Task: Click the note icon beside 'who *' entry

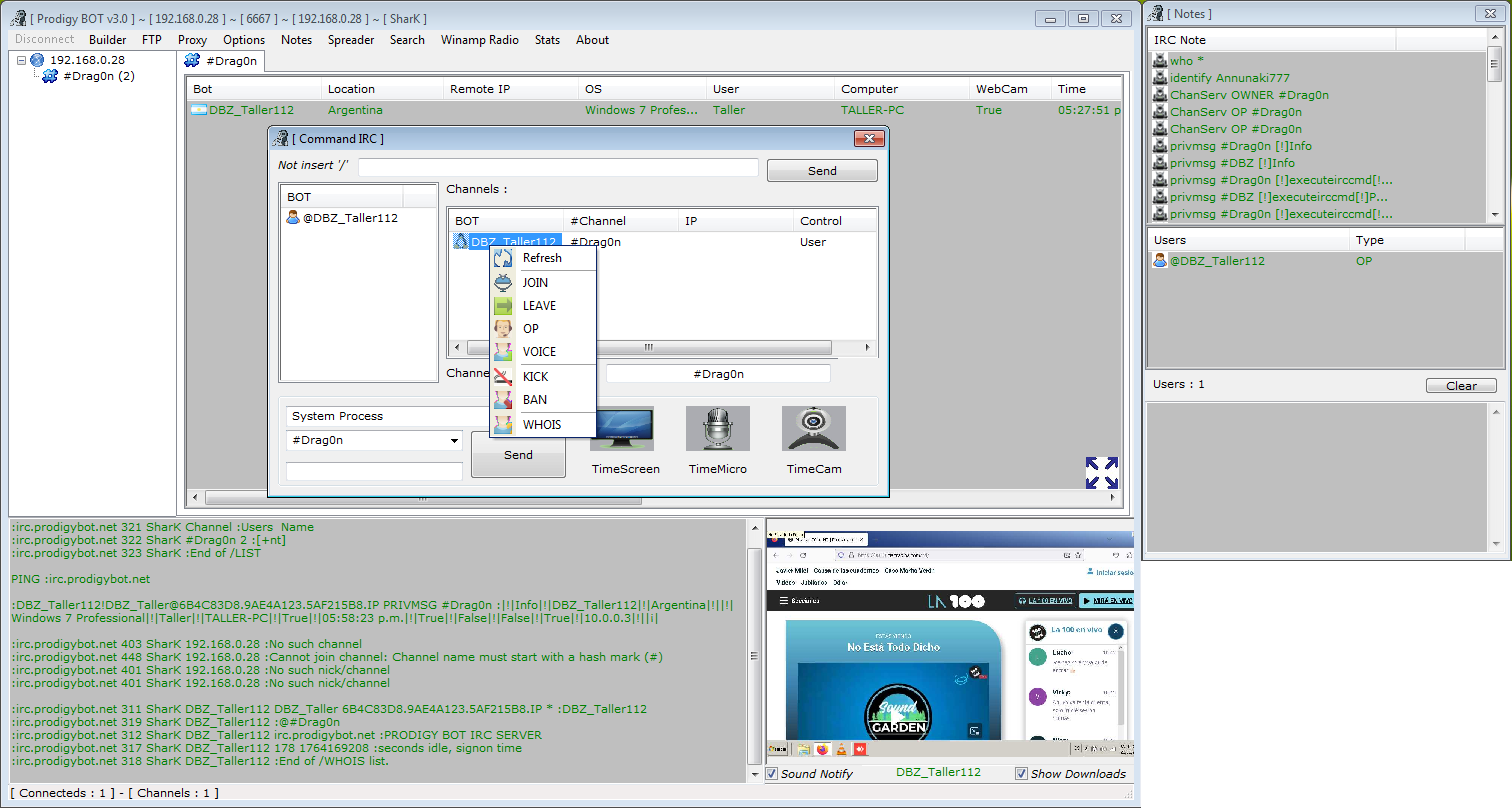Action: [1160, 61]
